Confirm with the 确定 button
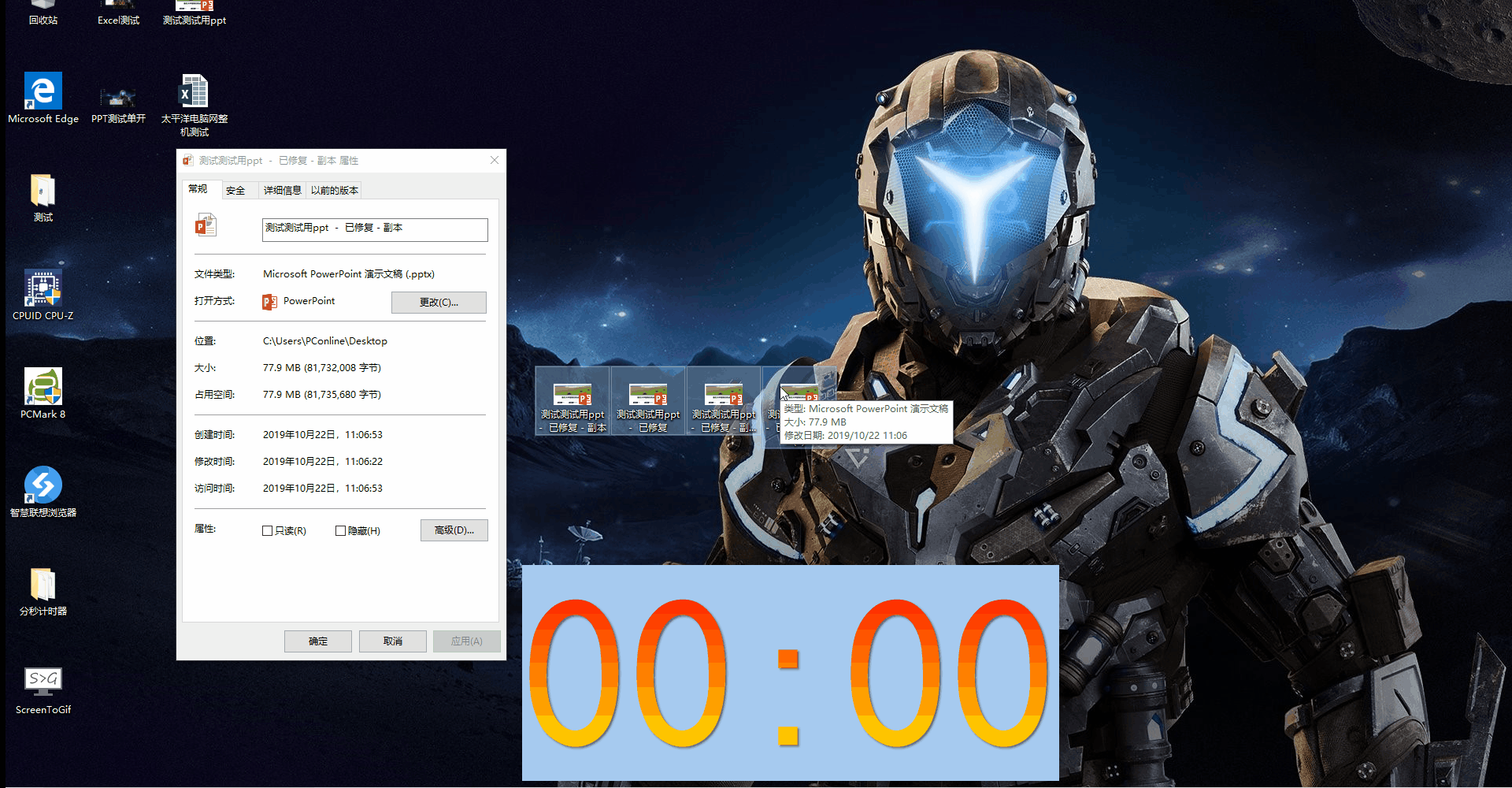1512x788 pixels. 318,641
